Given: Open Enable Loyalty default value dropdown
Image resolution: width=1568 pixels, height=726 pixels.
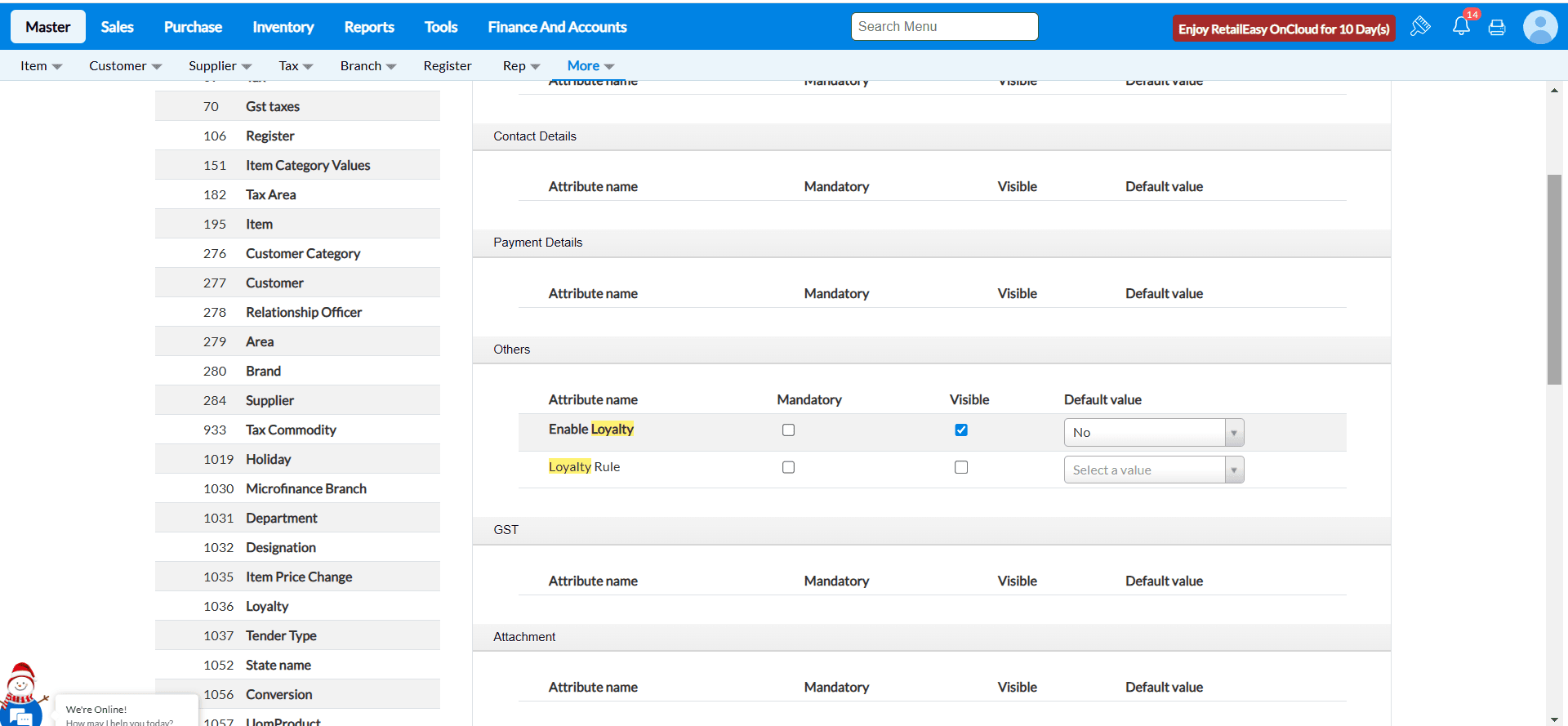Looking at the screenshot, I should point(1153,433).
